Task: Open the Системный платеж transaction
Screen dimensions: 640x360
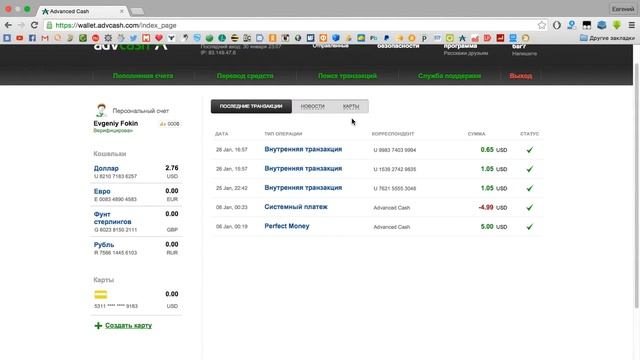Action: 296,207
